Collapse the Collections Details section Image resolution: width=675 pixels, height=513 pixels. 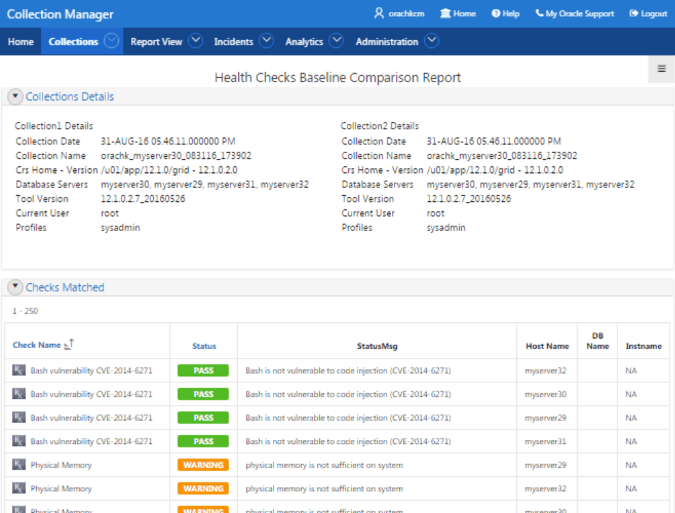click(x=15, y=96)
